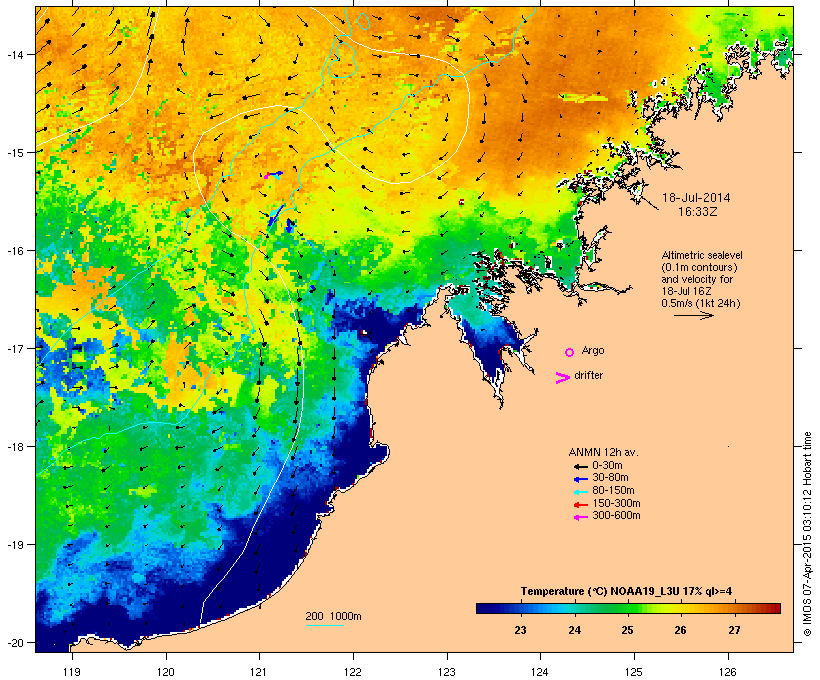Click the colorbar tick value 27
The height and width of the screenshot is (680, 820).
tap(734, 630)
